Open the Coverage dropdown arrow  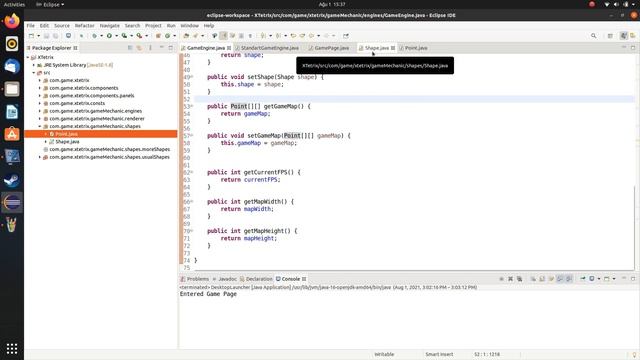[131, 36]
